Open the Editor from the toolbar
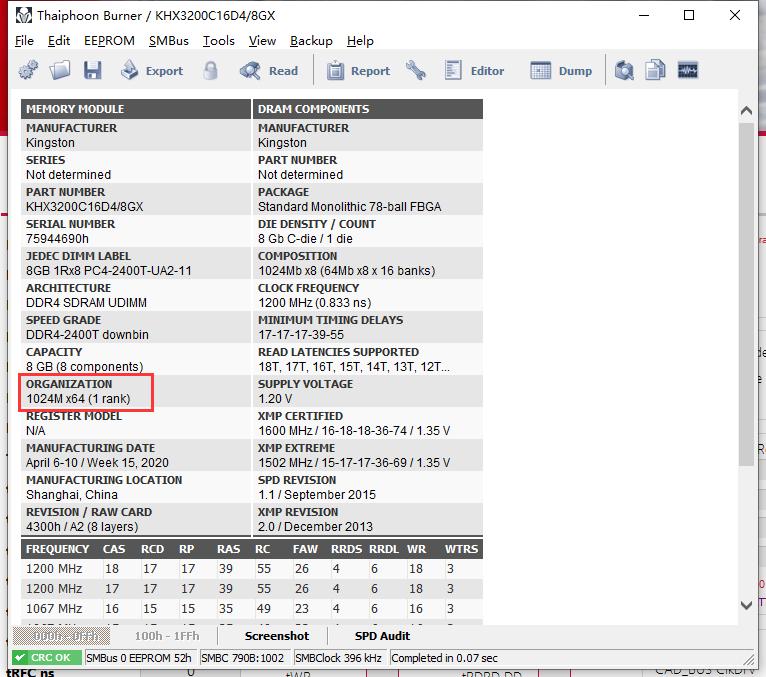The width and height of the screenshot is (766, 677). (474, 71)
